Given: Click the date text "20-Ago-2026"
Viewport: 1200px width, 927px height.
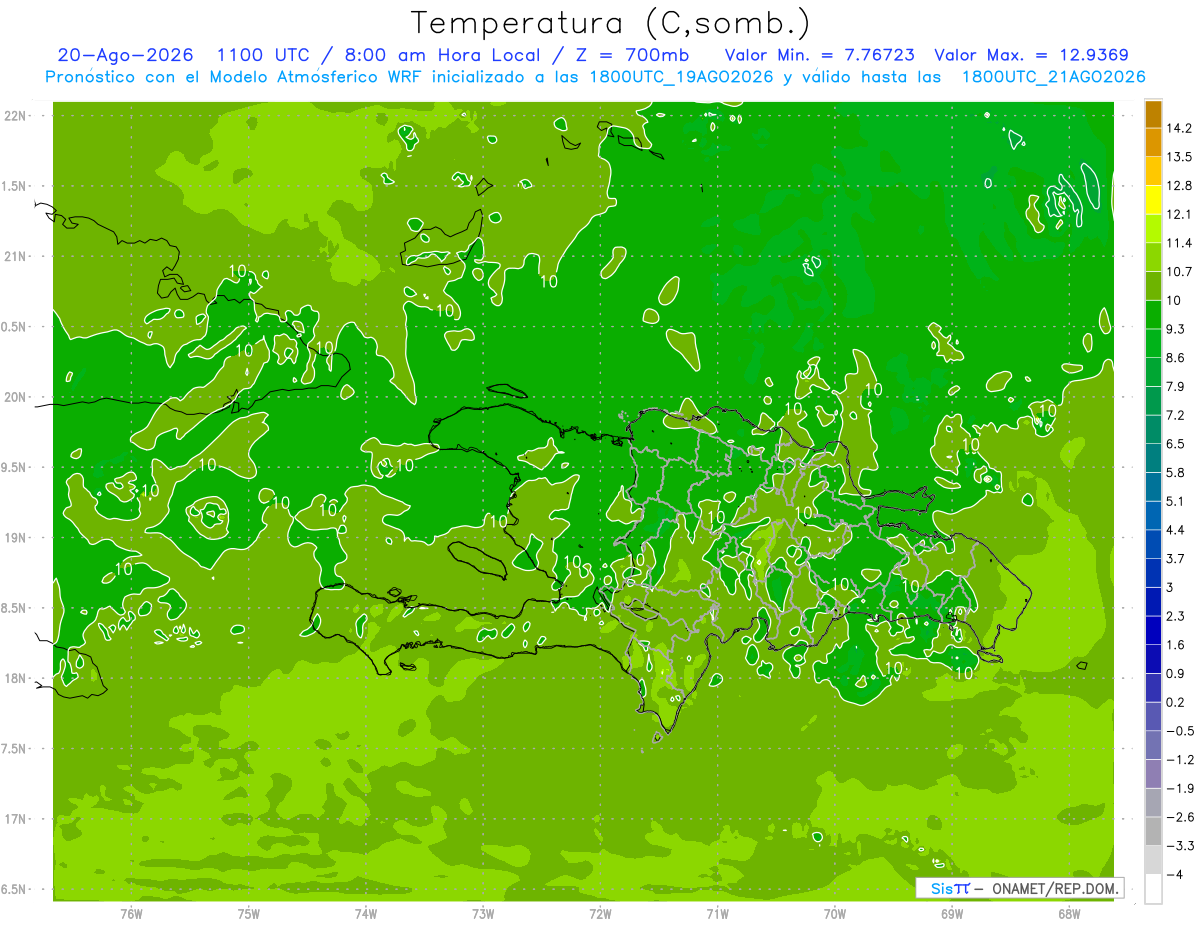Looking at the screenshot, I should pos(125,56).
